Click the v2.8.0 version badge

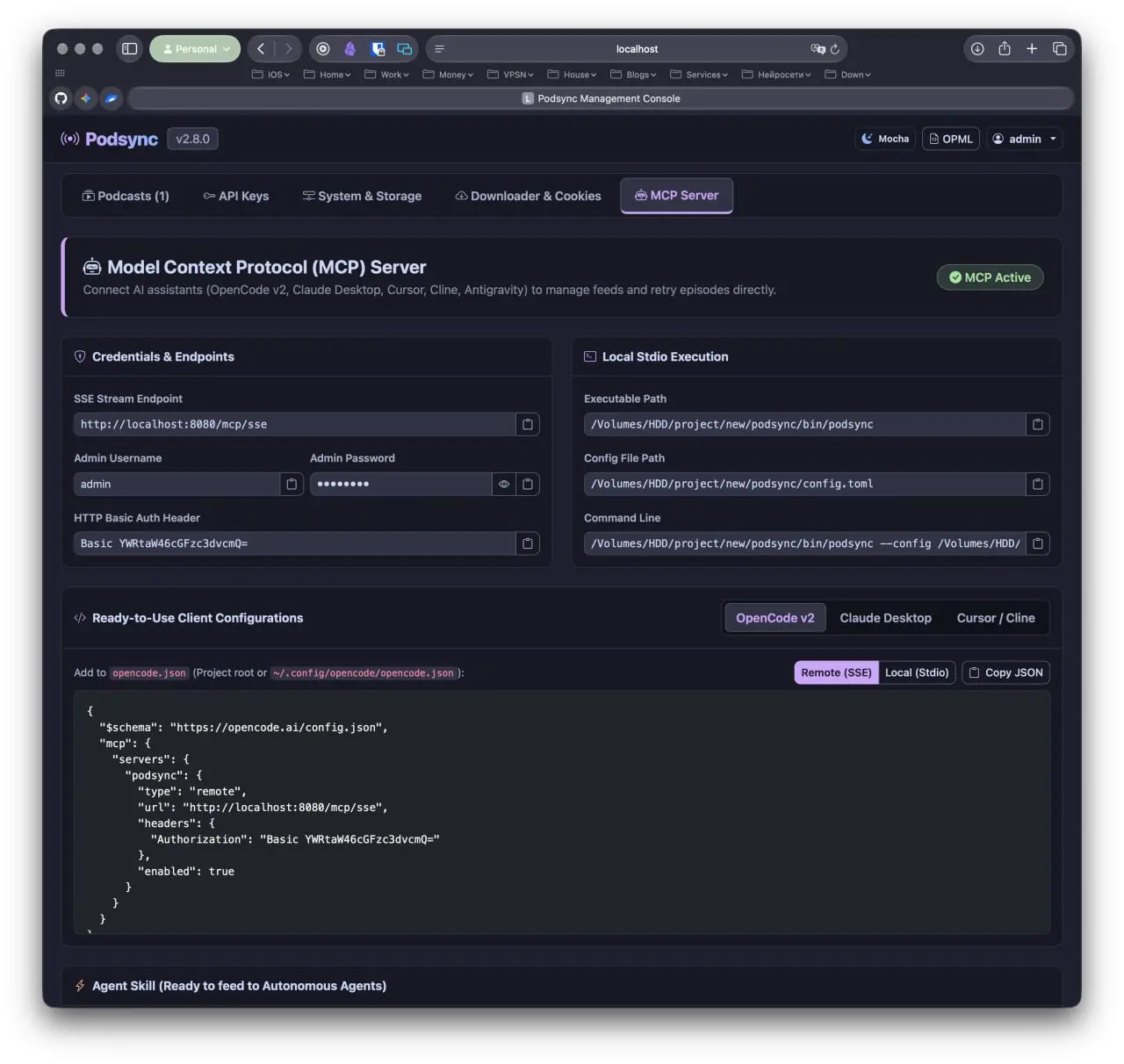pos(193,139)
